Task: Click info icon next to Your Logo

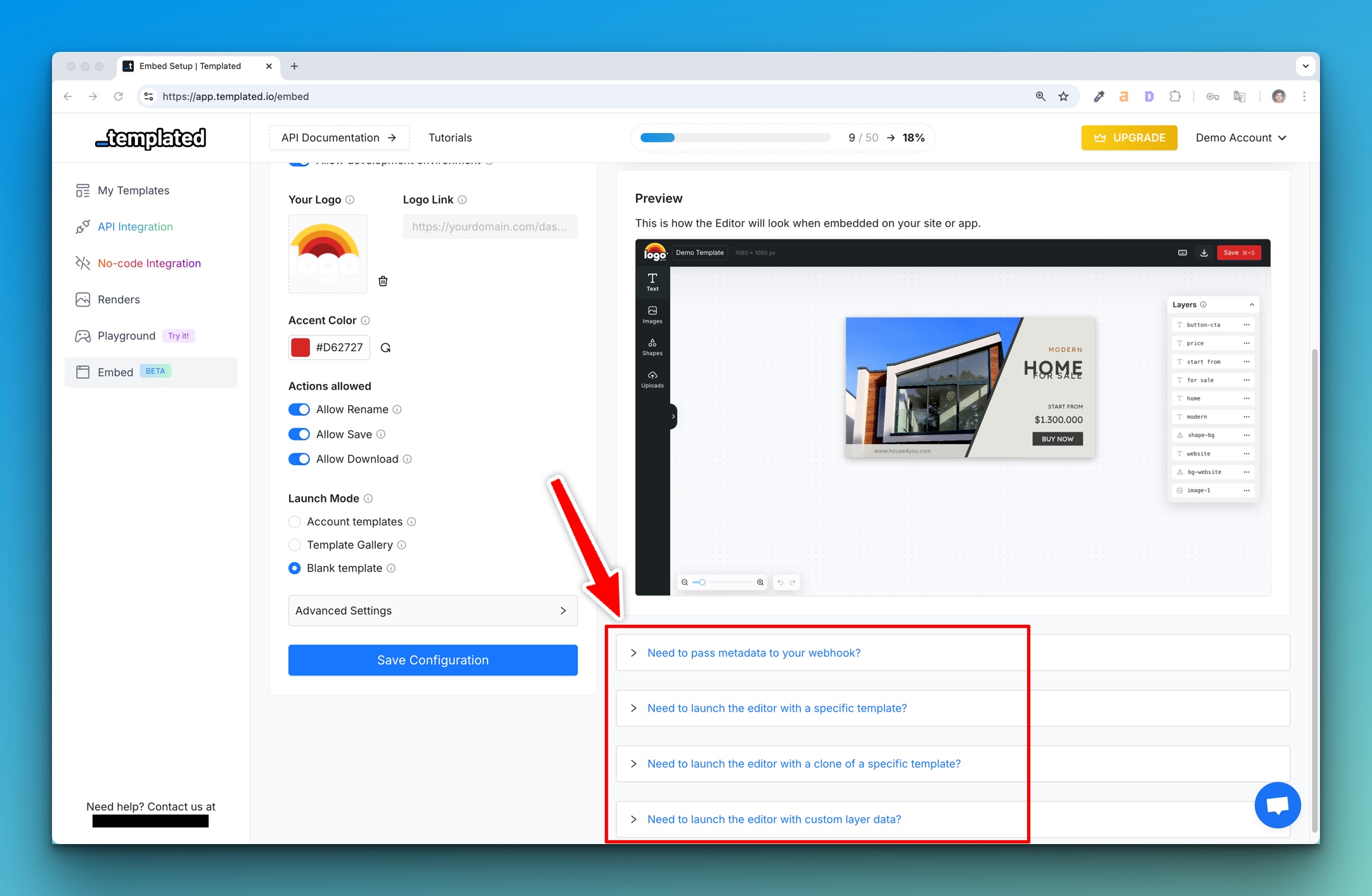Action: coord(350,200)
